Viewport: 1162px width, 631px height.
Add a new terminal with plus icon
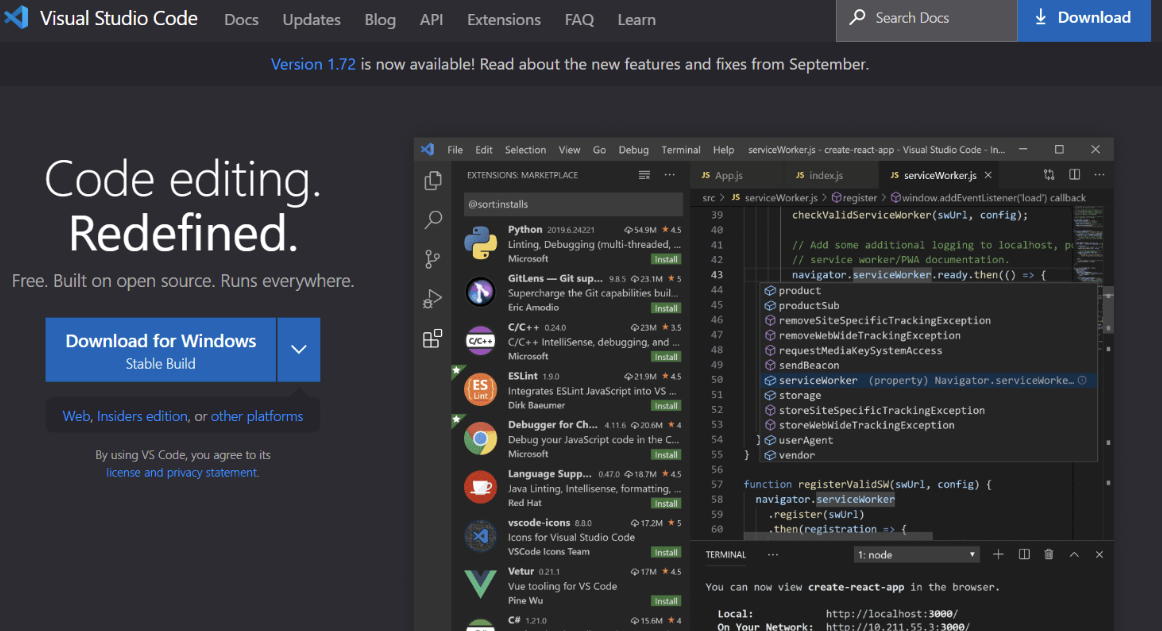click(998, 555)
